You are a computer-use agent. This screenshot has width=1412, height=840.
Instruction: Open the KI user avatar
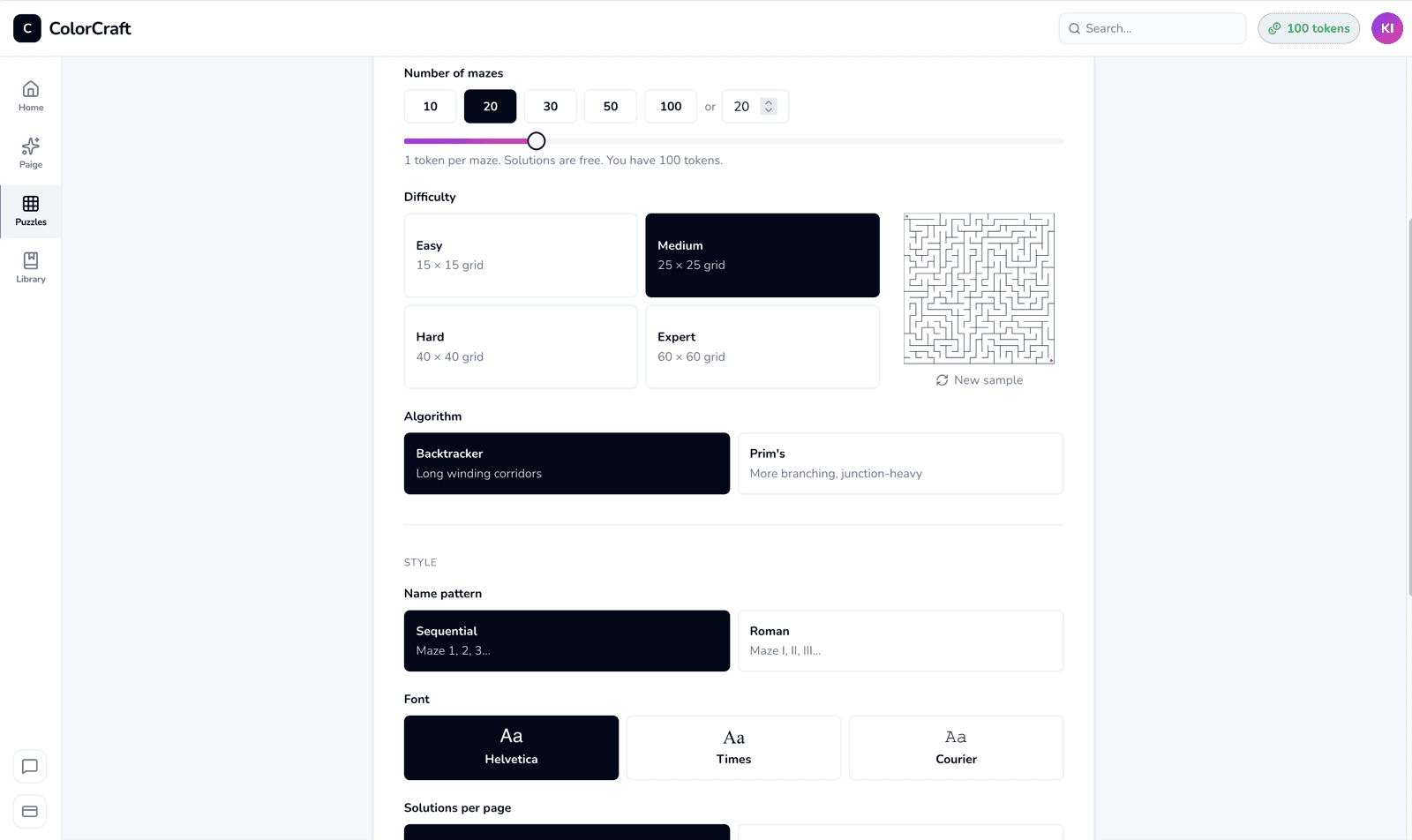pos(1387,28)
